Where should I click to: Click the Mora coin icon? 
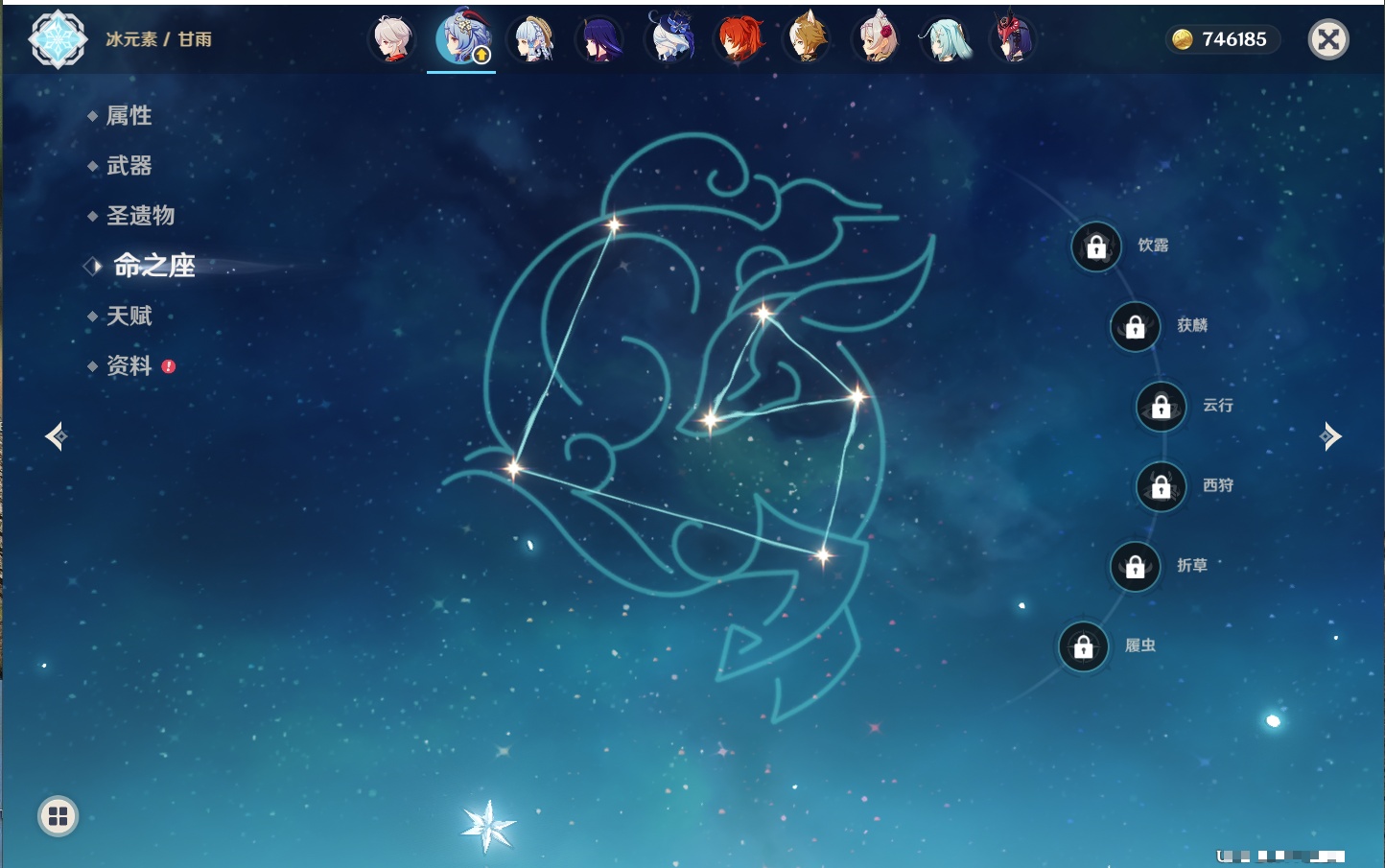click(1183, 39)
